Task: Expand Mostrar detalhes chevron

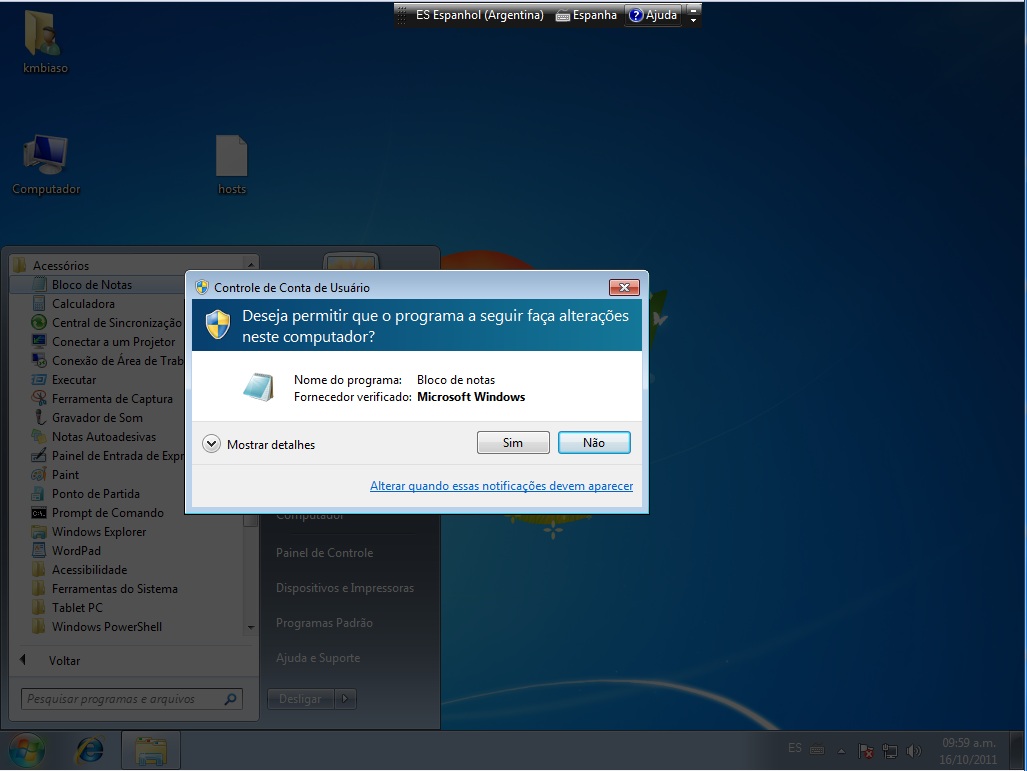Action: click(x=211, y=444)
